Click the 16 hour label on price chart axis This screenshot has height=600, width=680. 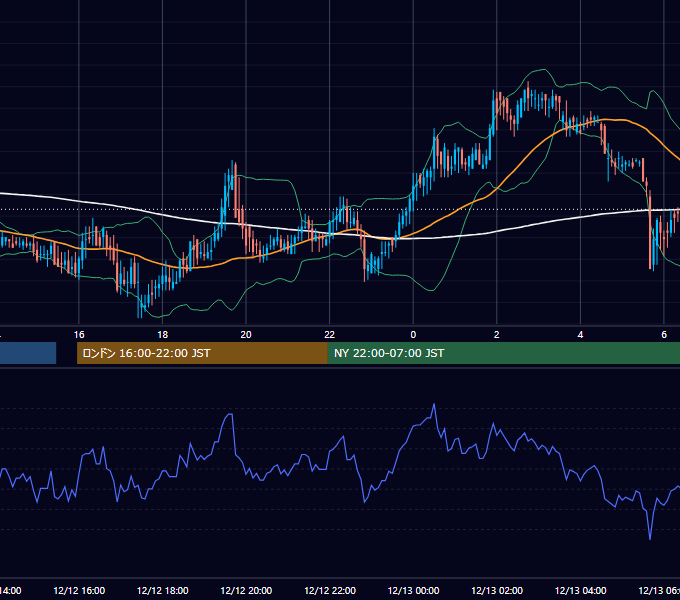pyautogui.click(x=79, y=335)
